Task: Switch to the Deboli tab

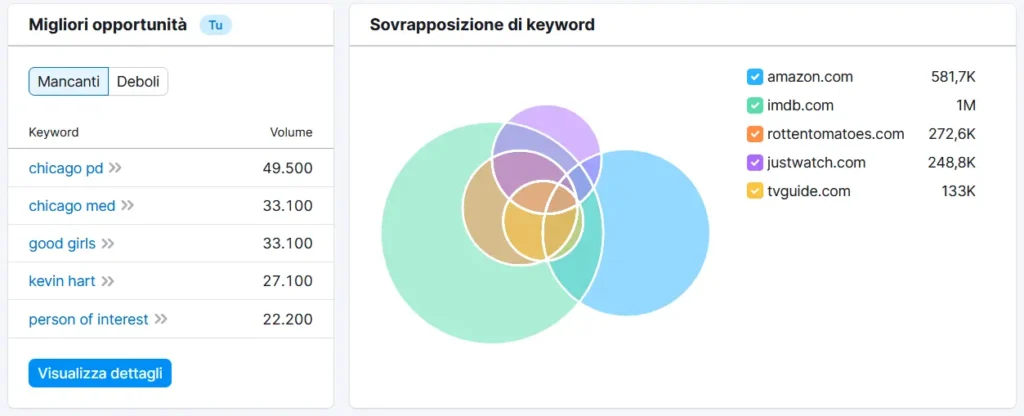Action: click(x=138, y=82)
